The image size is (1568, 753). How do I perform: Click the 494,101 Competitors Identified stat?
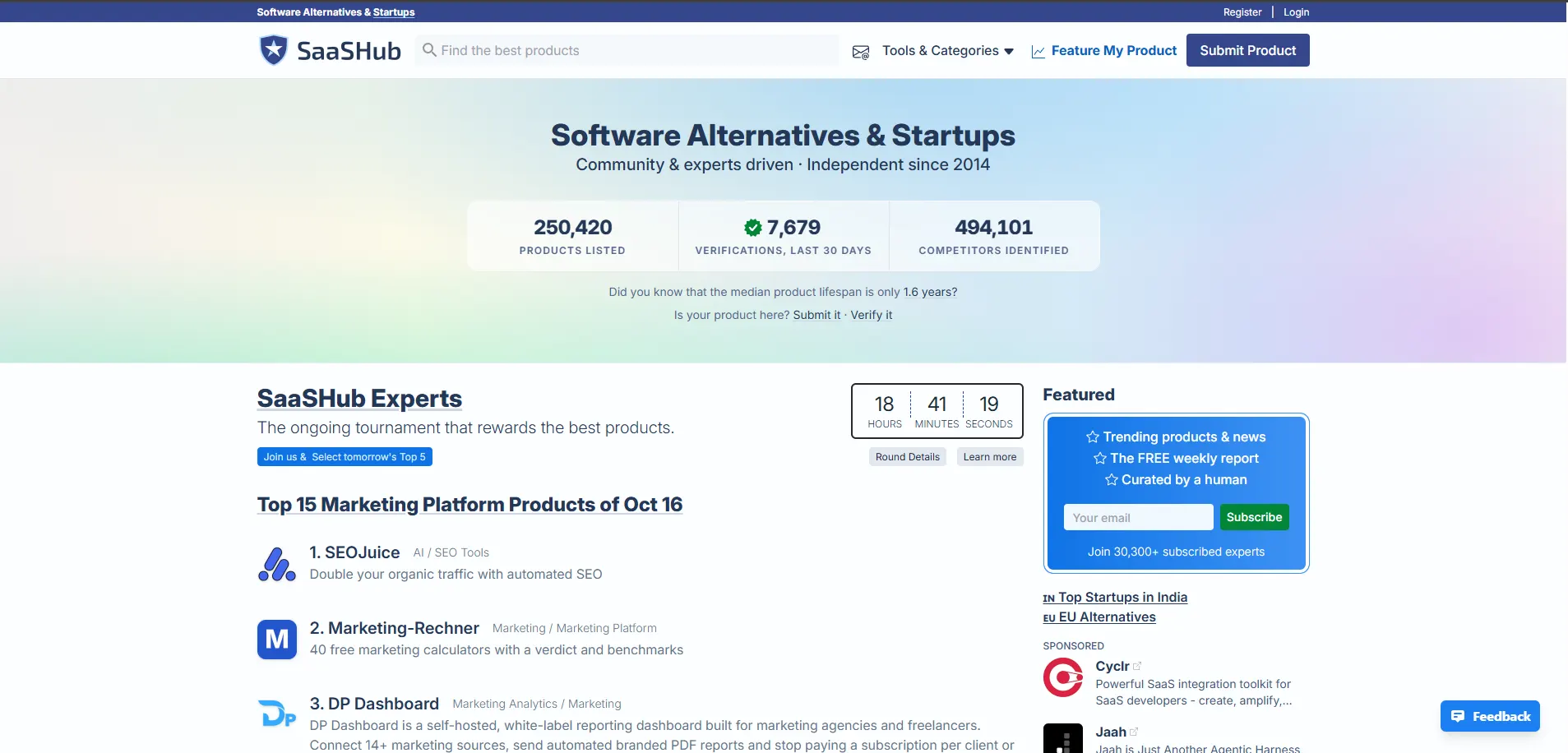(993, 236)
